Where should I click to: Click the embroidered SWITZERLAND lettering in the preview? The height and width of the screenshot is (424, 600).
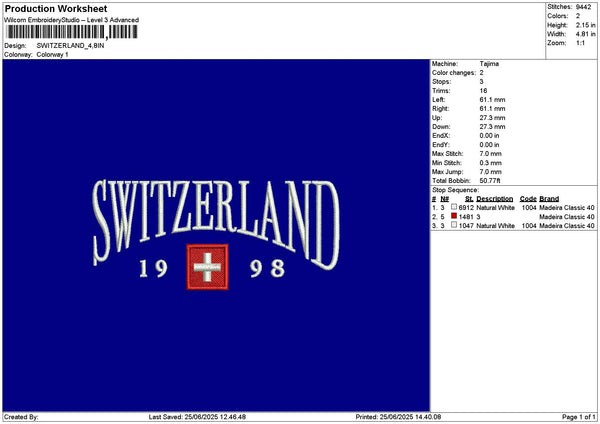[216, 223]
